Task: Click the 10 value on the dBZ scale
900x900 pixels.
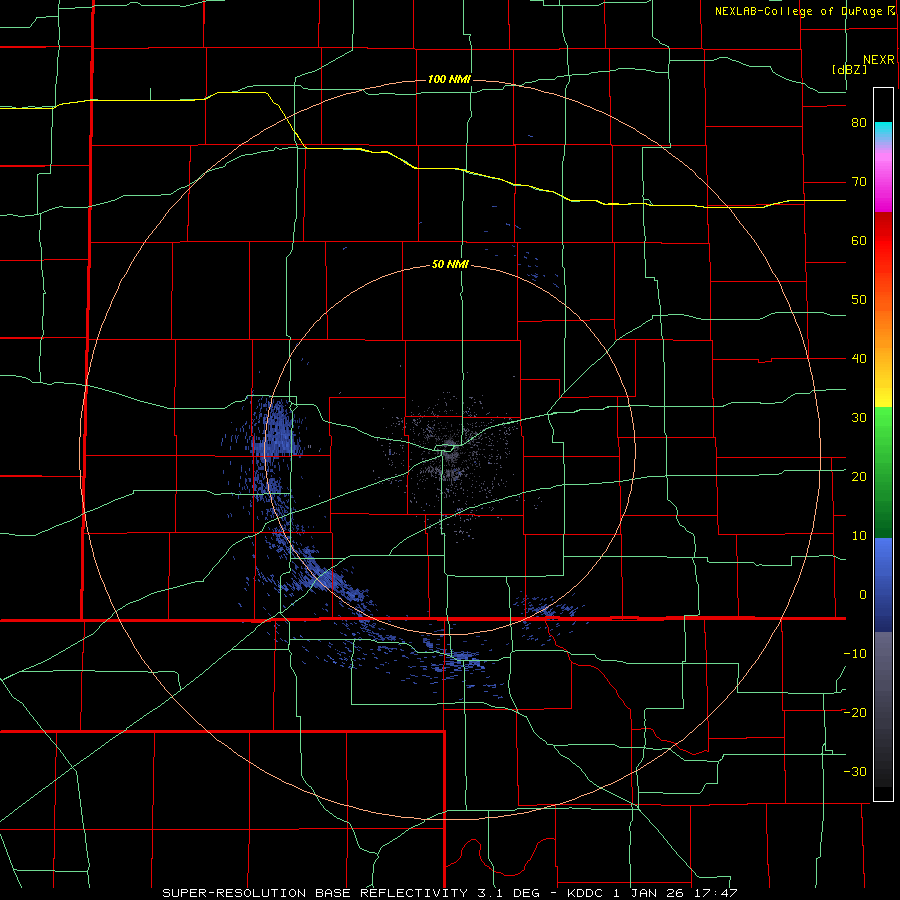Action: 858,536
